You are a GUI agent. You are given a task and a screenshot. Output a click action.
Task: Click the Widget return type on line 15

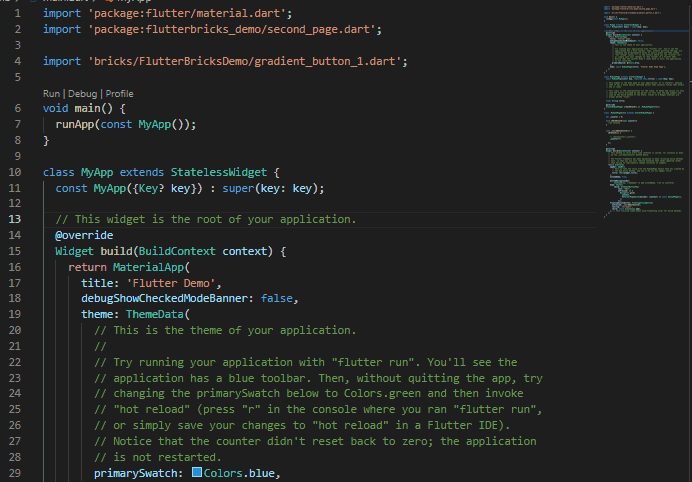coord(74,251)
